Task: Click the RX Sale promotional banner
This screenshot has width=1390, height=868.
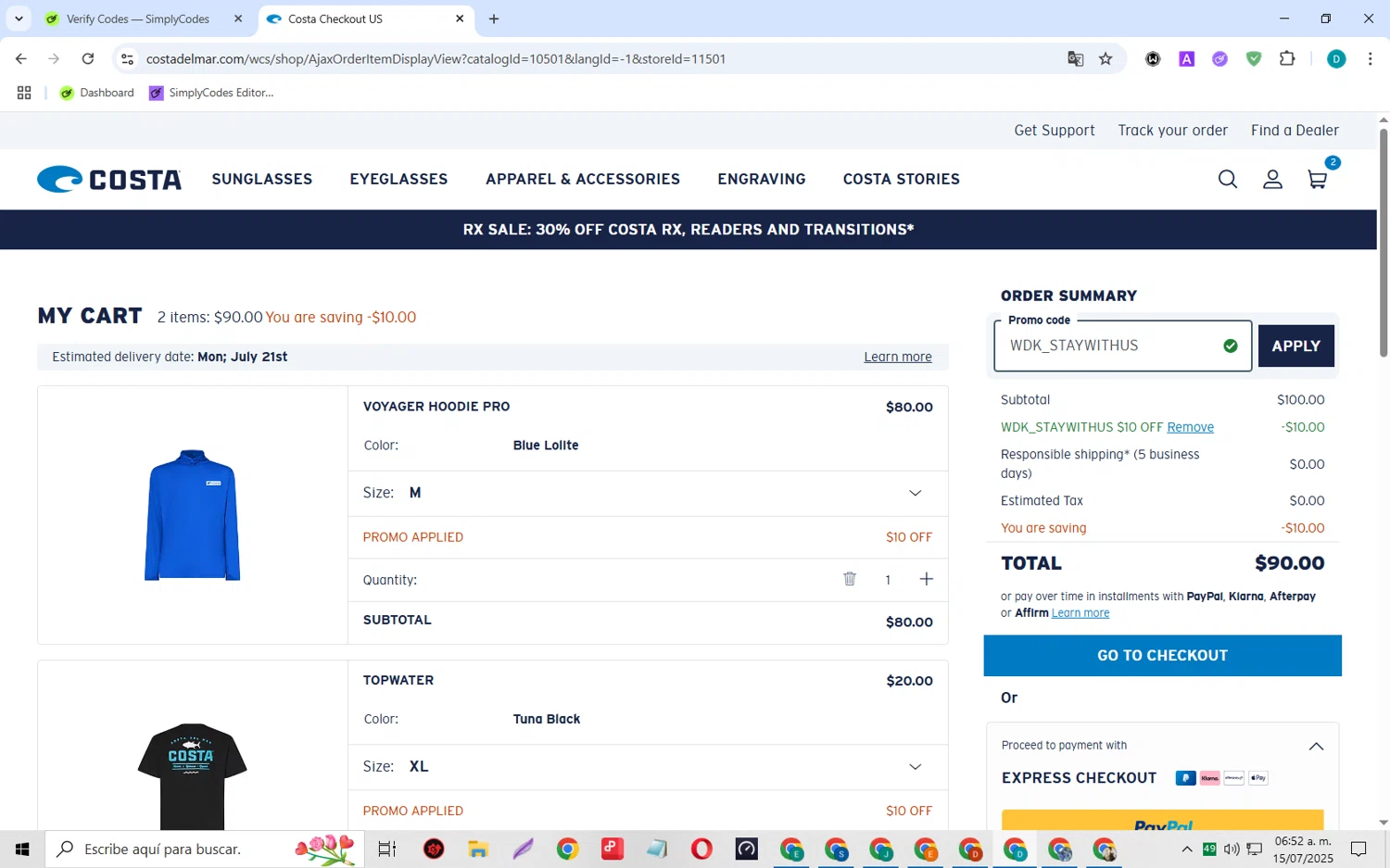Action: pyautogui.click(x=689, y=230)
